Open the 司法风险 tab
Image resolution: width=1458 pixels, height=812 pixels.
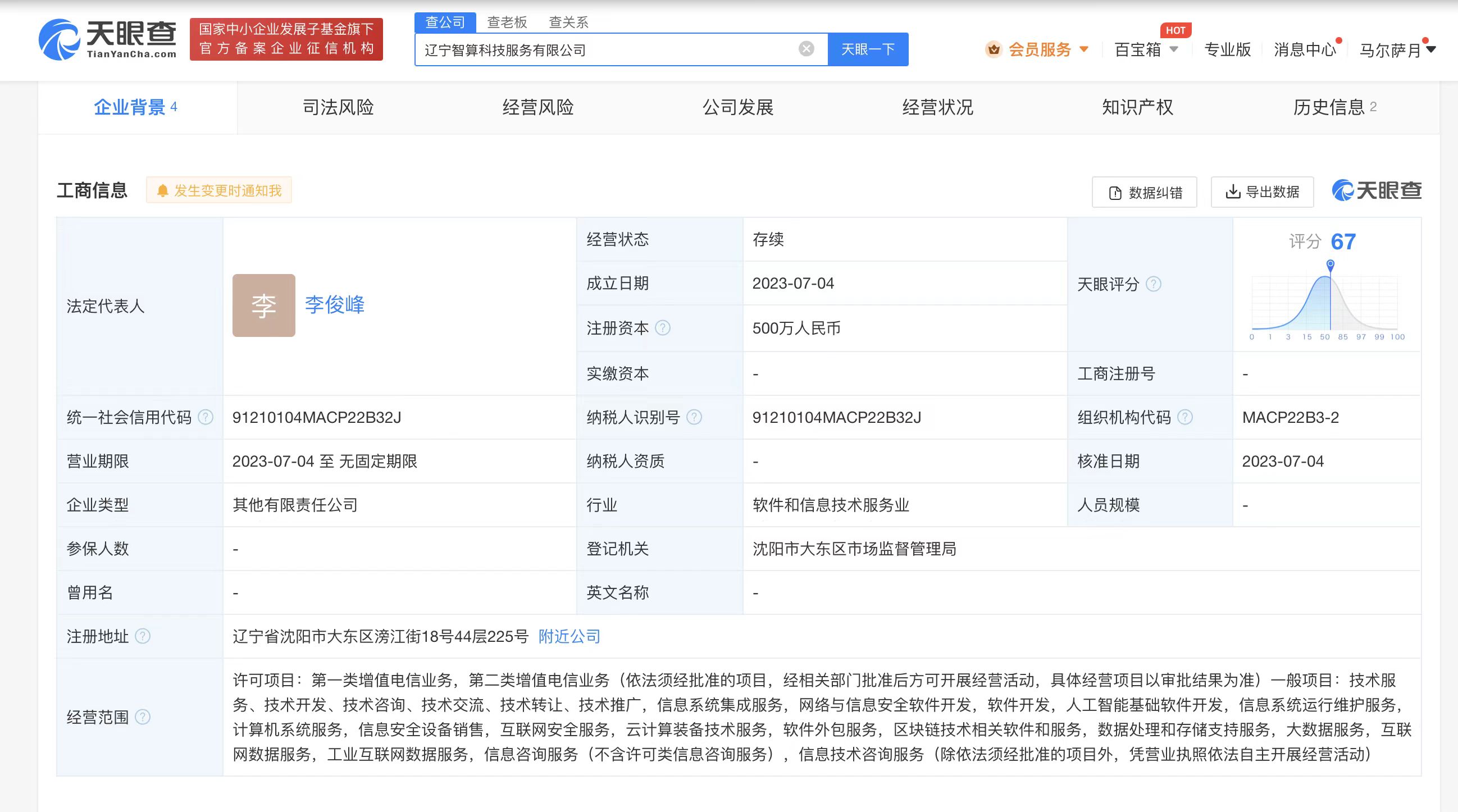[x=338, y=107]
